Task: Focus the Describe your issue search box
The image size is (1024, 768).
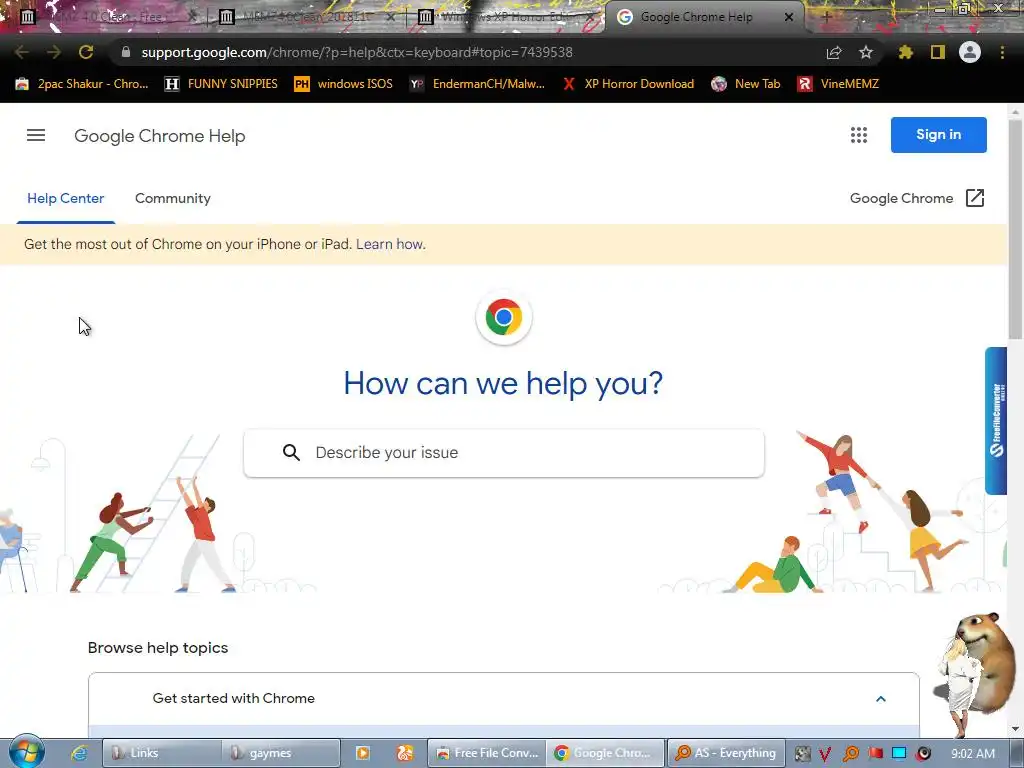Action: (504, 453)
